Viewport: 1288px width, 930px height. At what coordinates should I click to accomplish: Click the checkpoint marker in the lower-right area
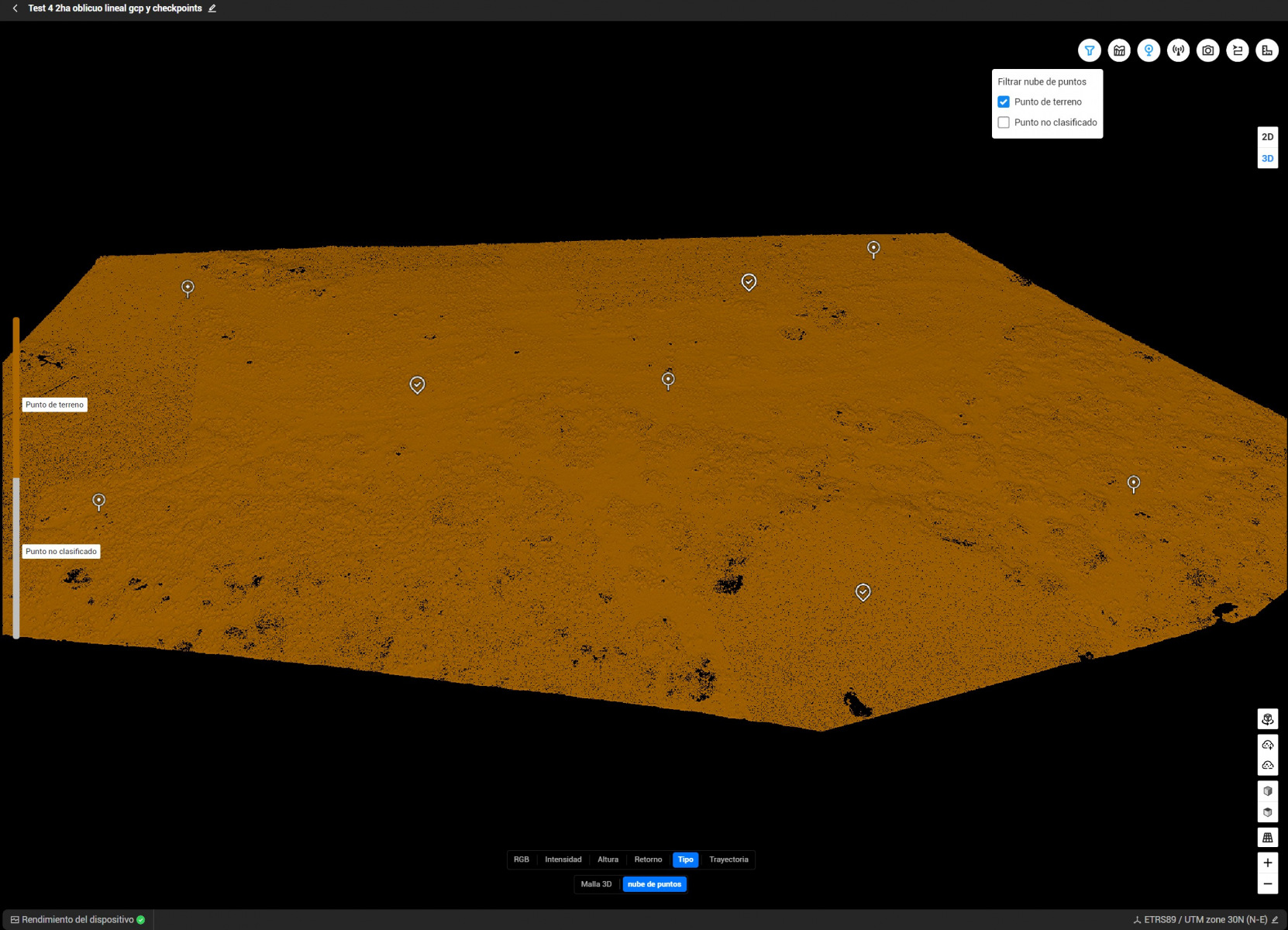tap(863, 592)
